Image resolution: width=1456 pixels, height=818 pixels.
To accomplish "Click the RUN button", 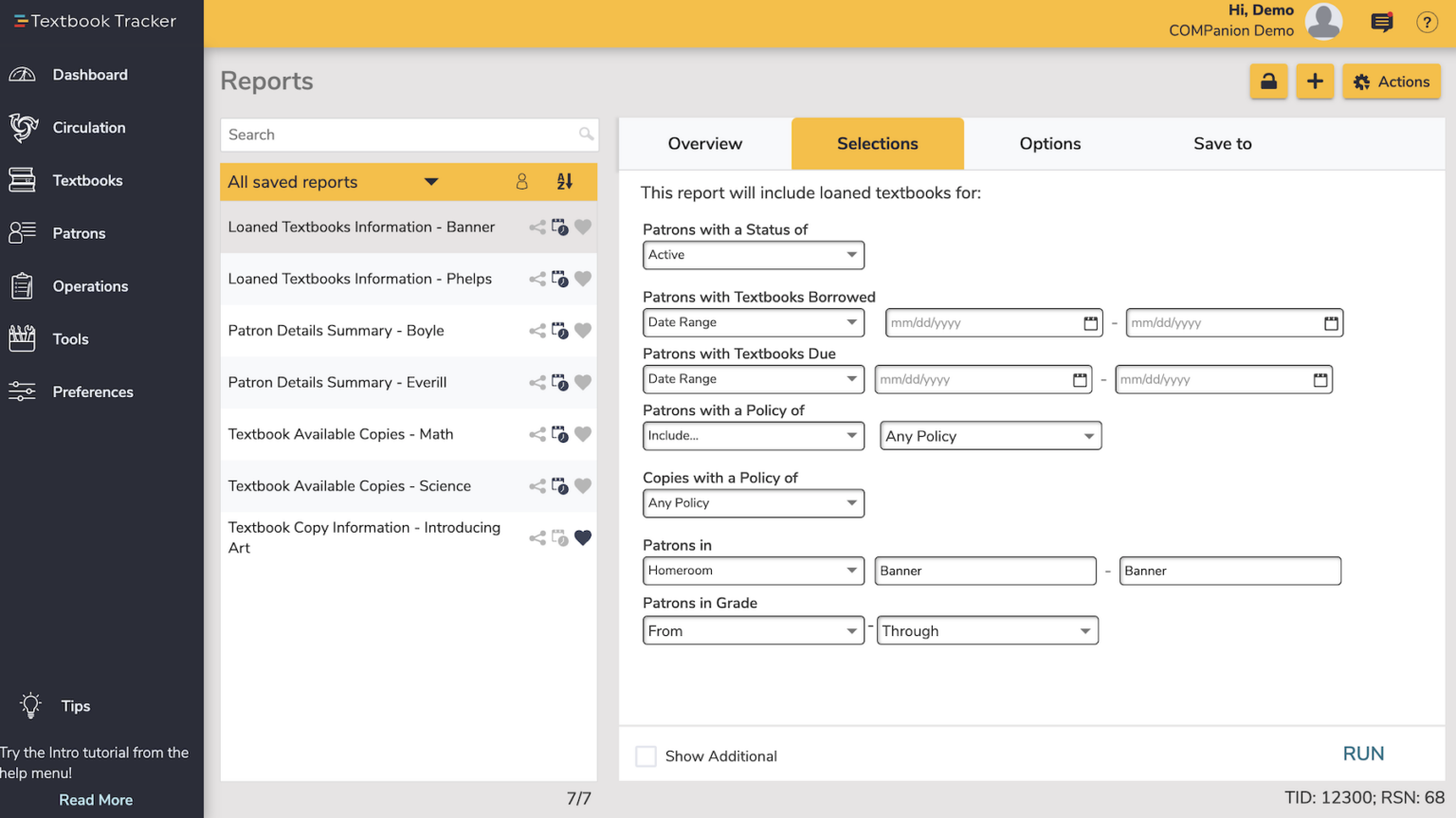I will coord(1363,754).
